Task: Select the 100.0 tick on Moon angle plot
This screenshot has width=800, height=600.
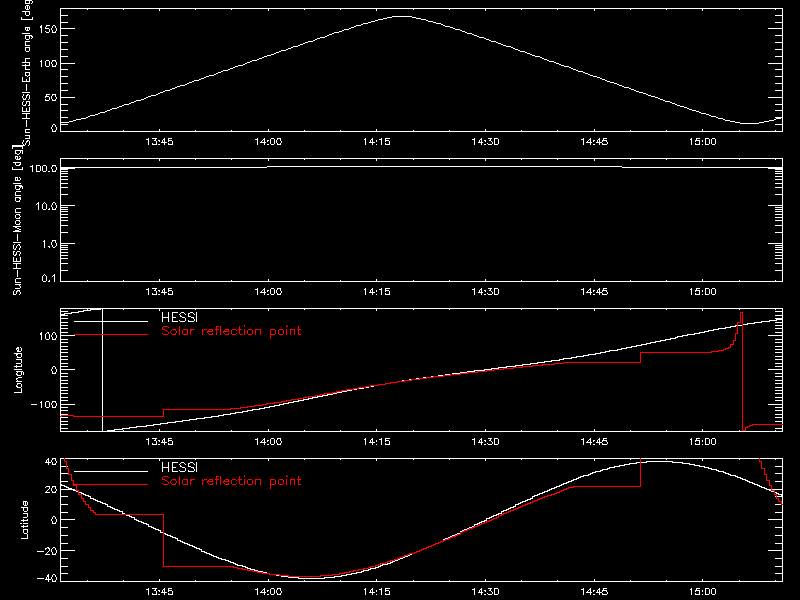Action: [x=43, y=168]
